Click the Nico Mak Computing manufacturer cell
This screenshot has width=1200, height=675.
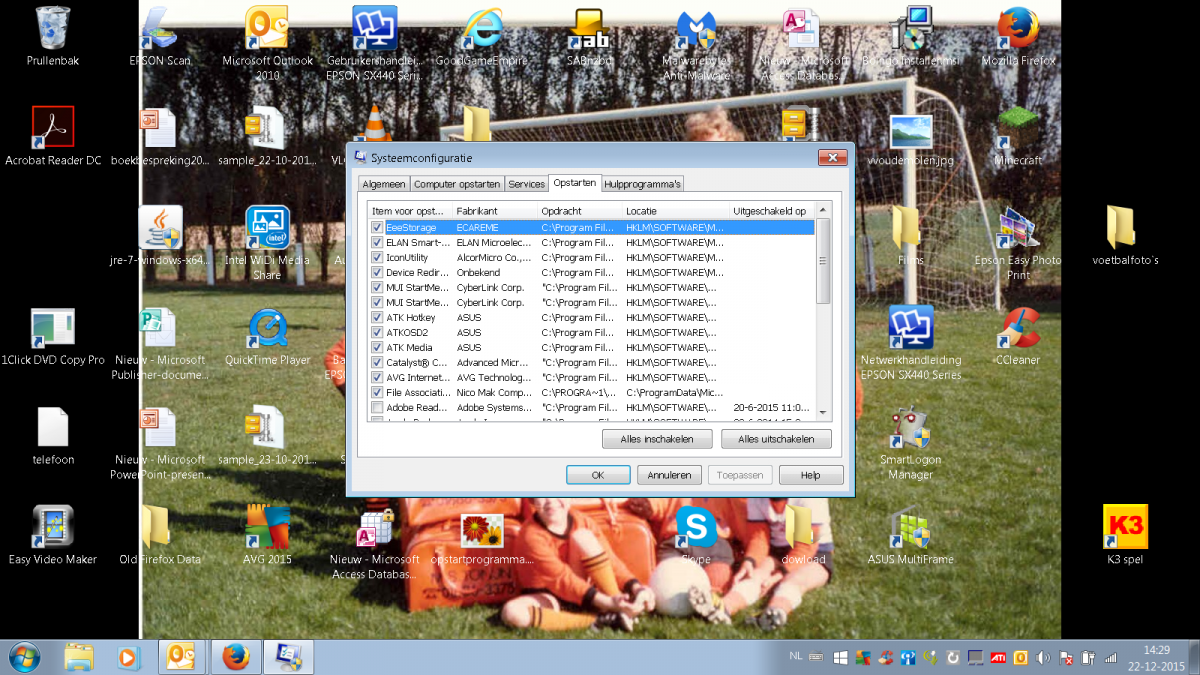(x=494, y=392)
